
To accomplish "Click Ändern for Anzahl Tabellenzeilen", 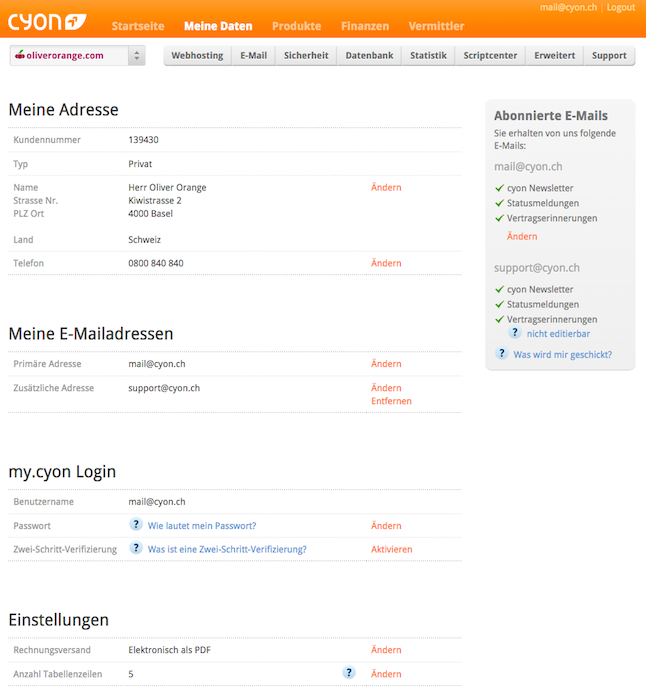I will point(386,674).
